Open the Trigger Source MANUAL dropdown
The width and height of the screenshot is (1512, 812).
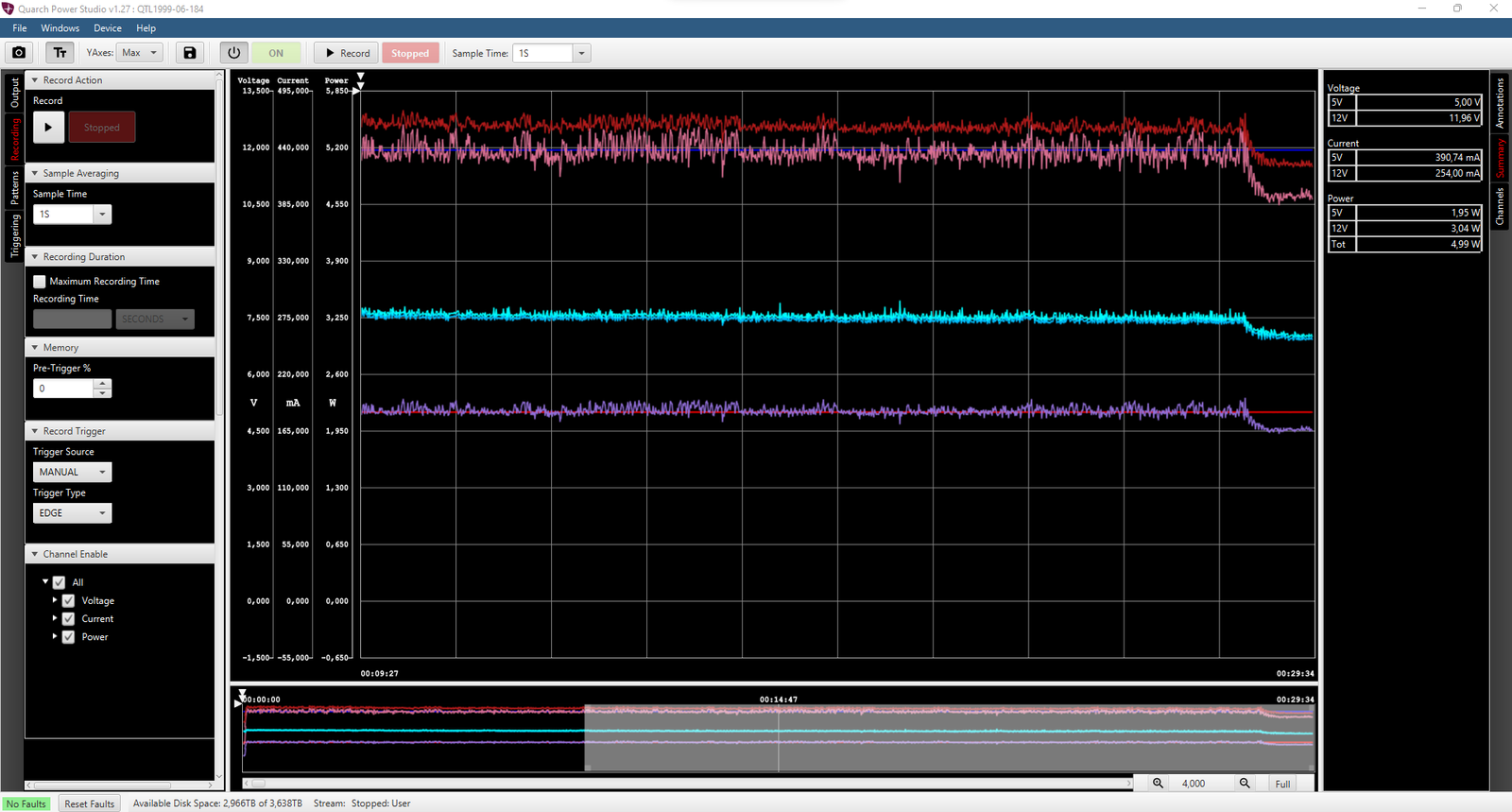pos(72,472)
